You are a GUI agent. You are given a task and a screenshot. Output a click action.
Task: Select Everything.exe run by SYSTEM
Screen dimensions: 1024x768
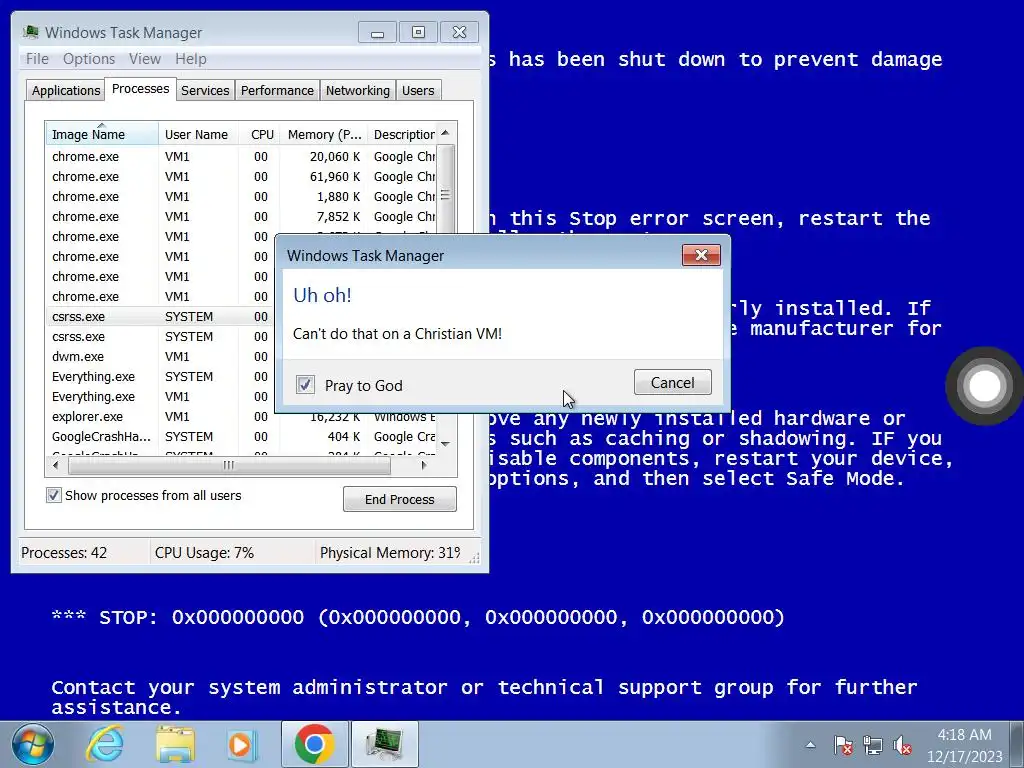click(161, 377)
